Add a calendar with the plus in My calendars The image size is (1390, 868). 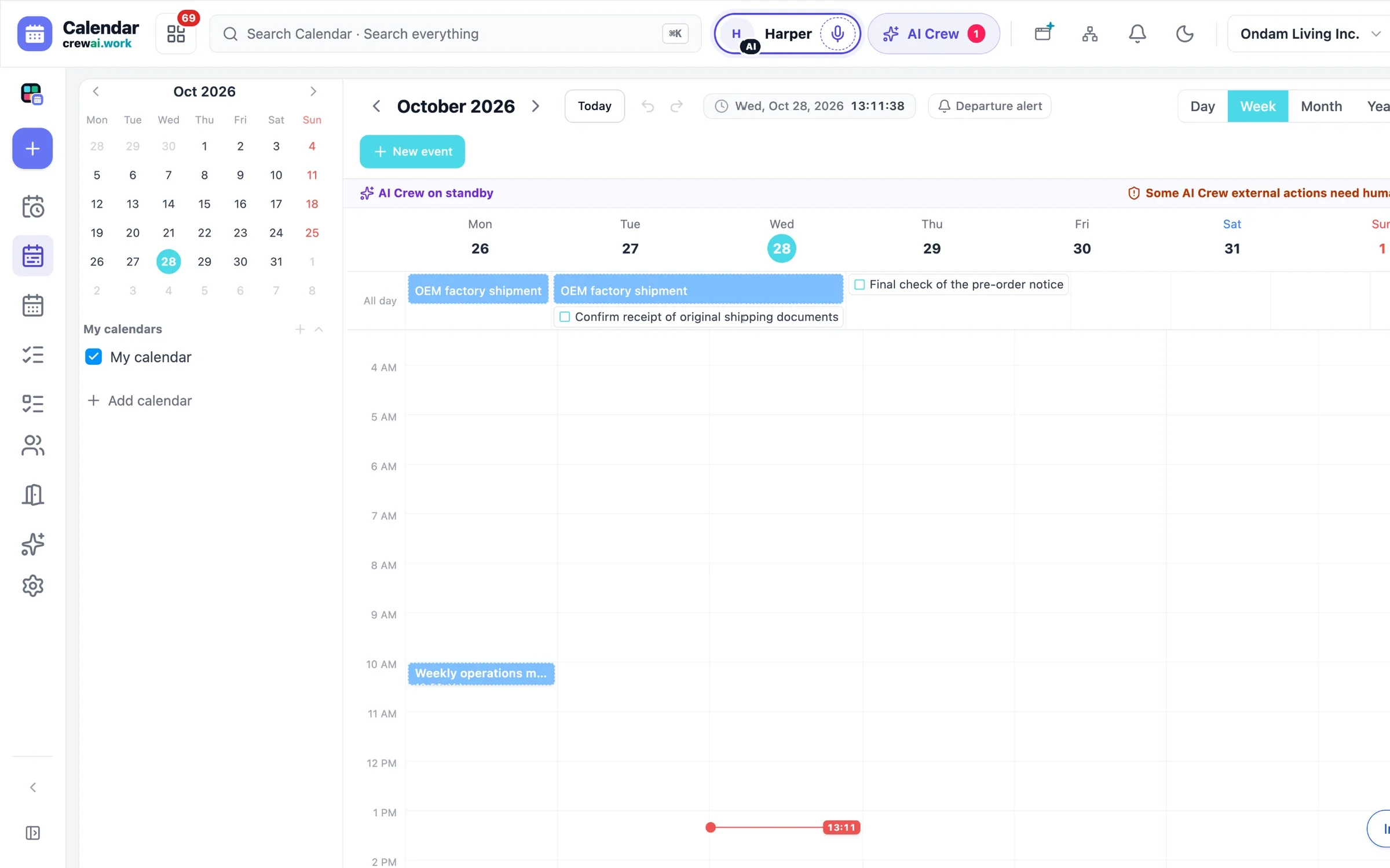pyautogui.click(x=300, y=329)
